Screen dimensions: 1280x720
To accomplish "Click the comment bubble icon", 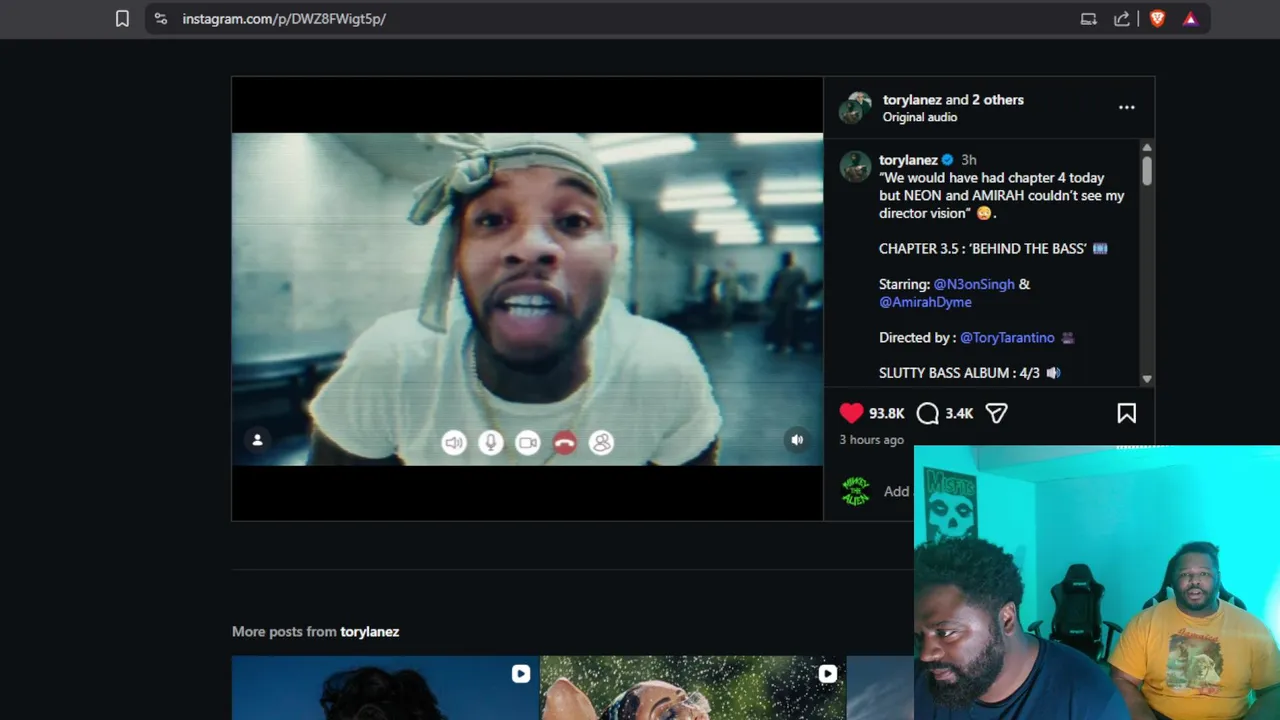I will [928, 413].
